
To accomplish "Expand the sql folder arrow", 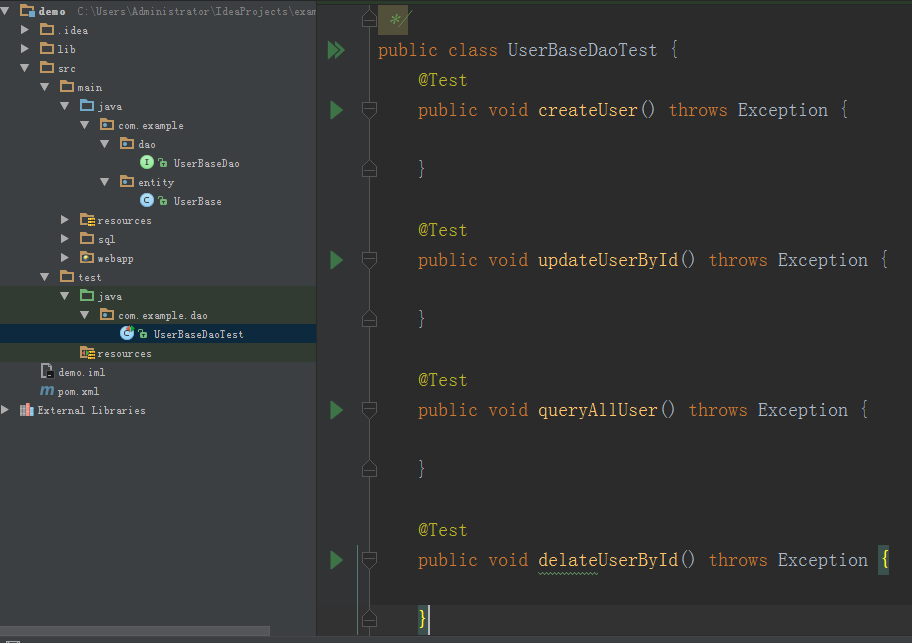I will coord(65,239).
